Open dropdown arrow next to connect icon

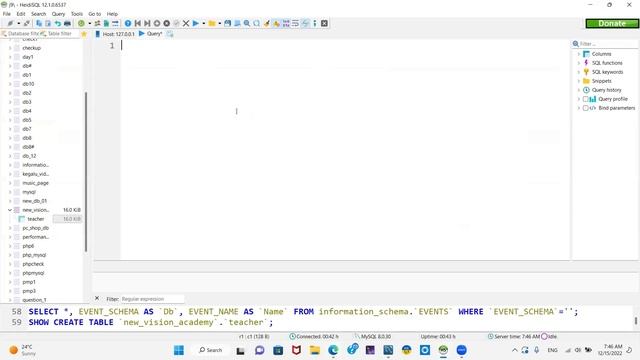[19, 23]
